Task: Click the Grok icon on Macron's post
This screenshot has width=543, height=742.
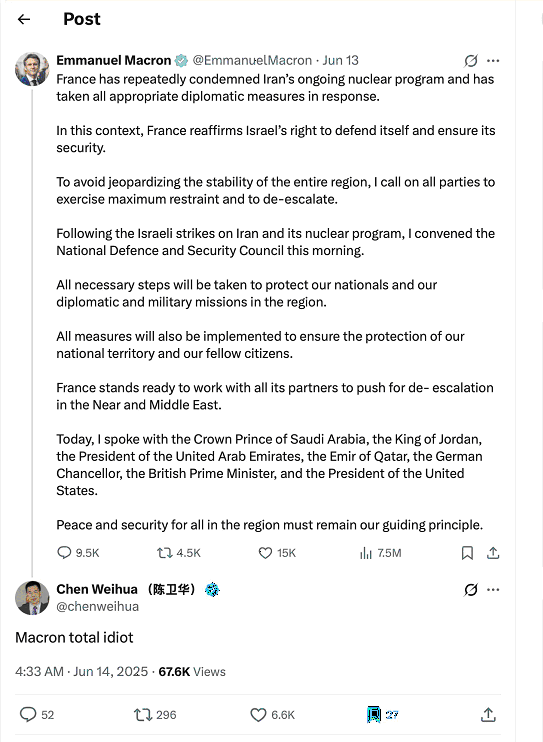Action: pos(471,61)
